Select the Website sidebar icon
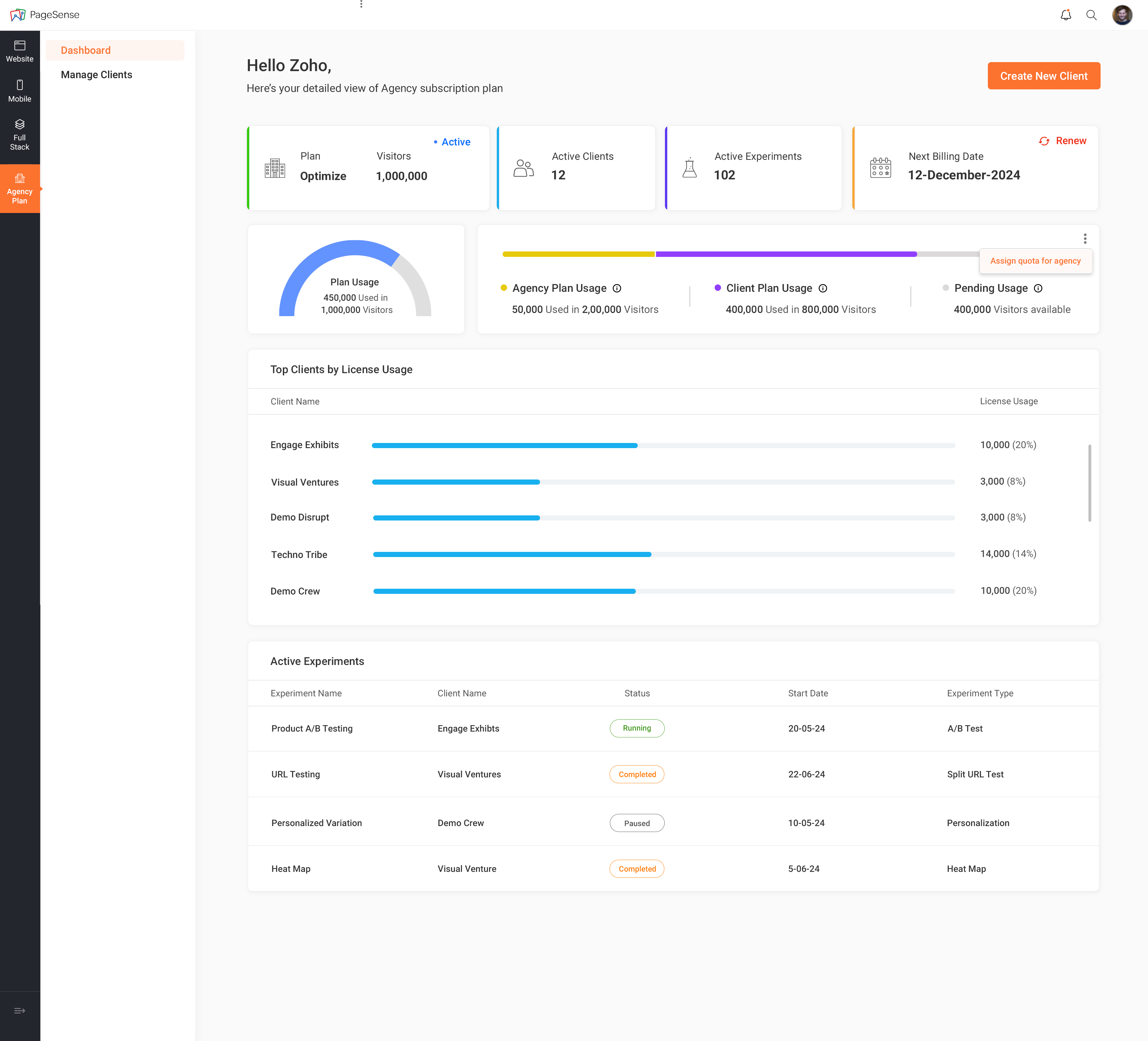1148x1041 pixels. pos(20,51)
